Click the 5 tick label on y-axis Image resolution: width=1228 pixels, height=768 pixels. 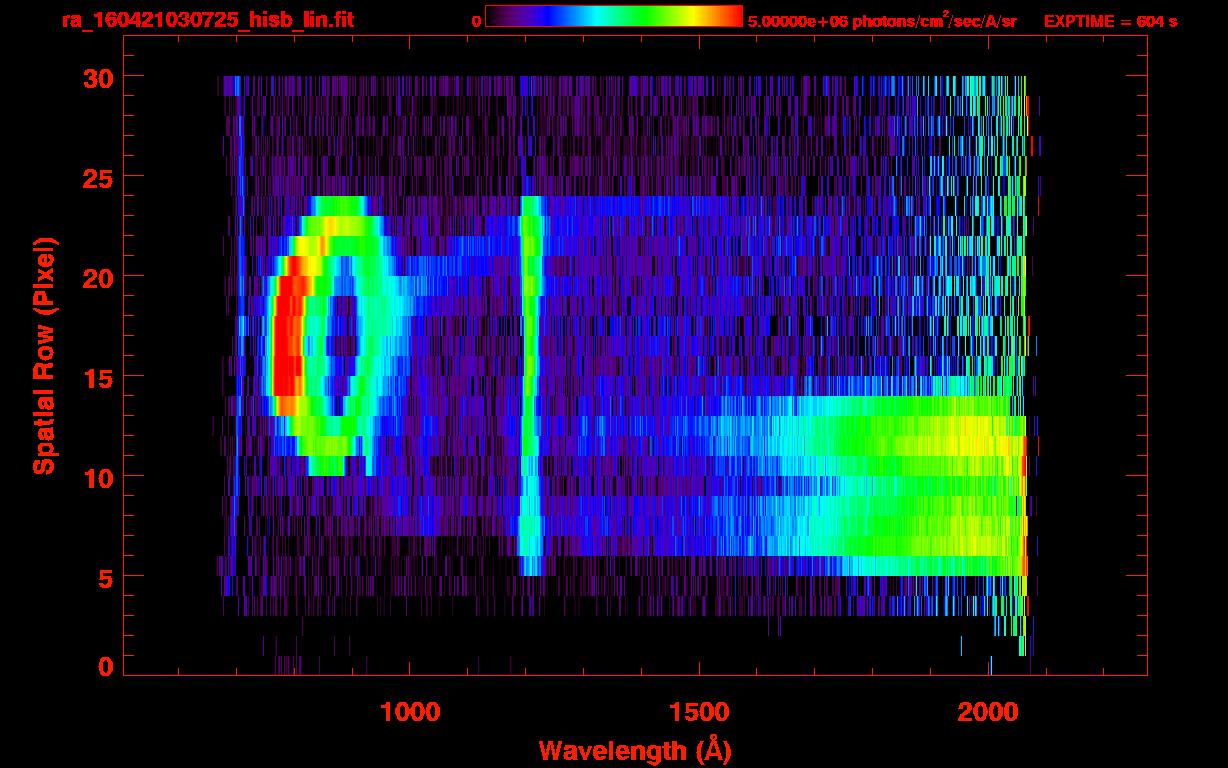(102, 577)
